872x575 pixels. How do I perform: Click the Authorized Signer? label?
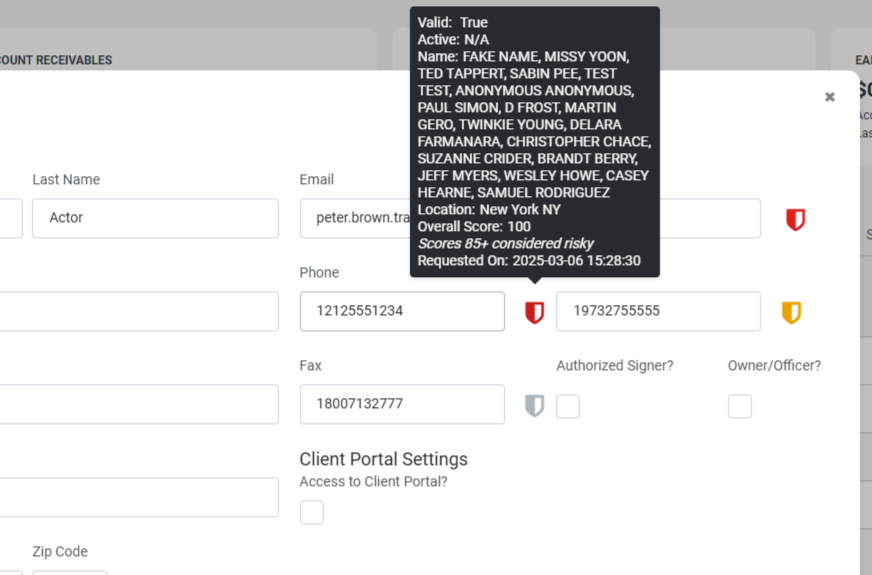[x=615, y=365]
